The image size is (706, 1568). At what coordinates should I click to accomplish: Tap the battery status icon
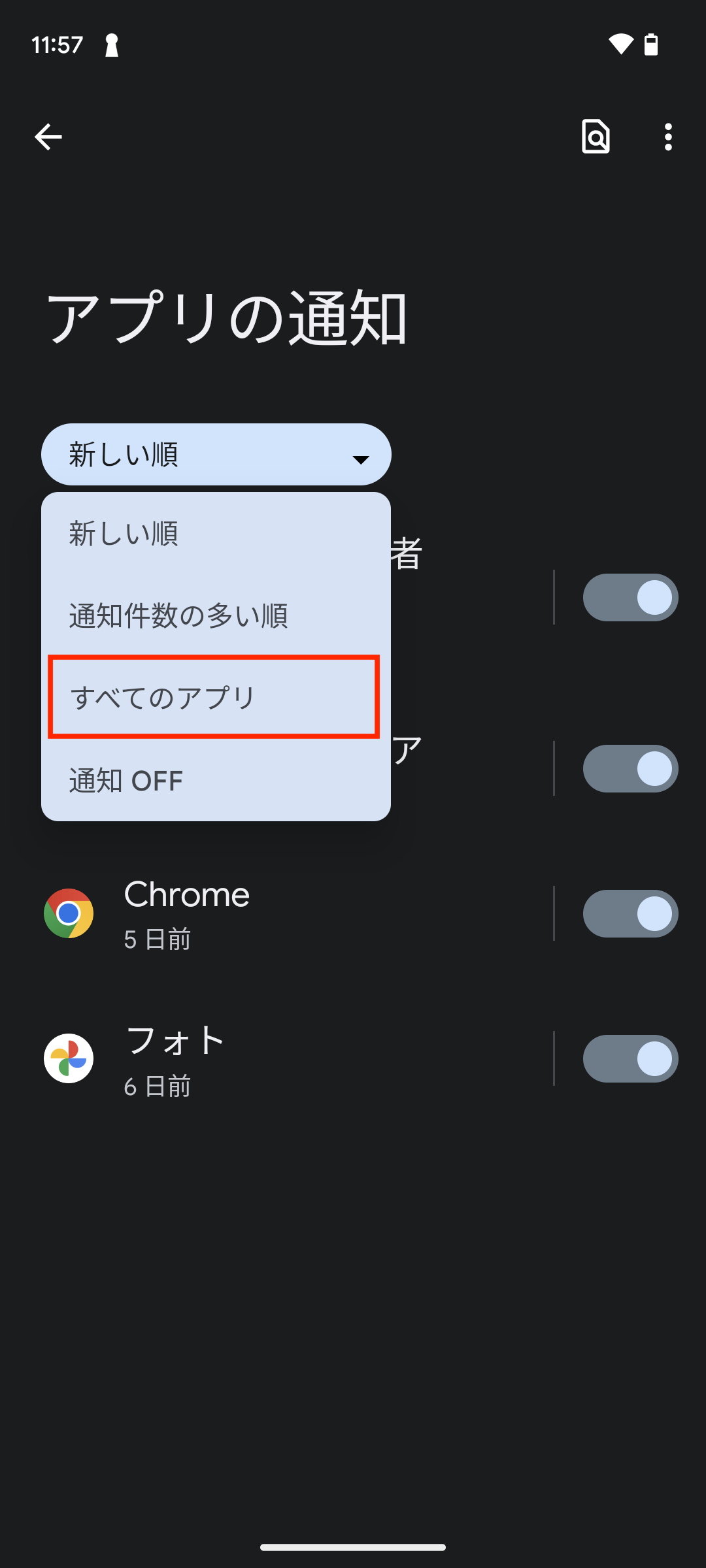point(651,44)
